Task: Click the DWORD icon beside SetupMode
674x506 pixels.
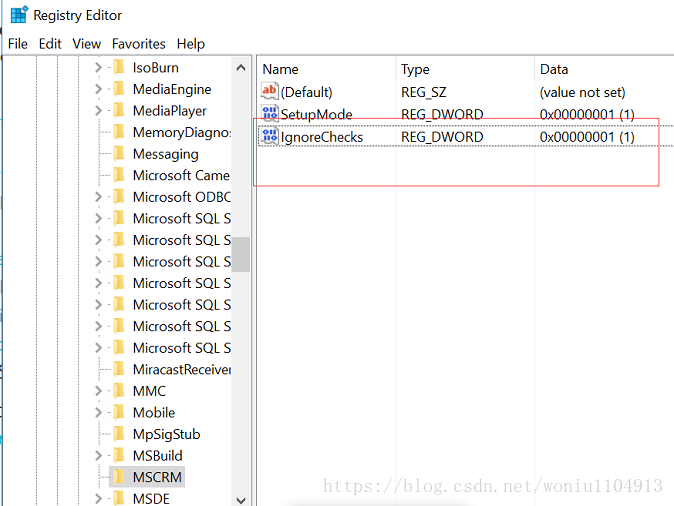Action: pyautogui.click(x=270, y=113)
